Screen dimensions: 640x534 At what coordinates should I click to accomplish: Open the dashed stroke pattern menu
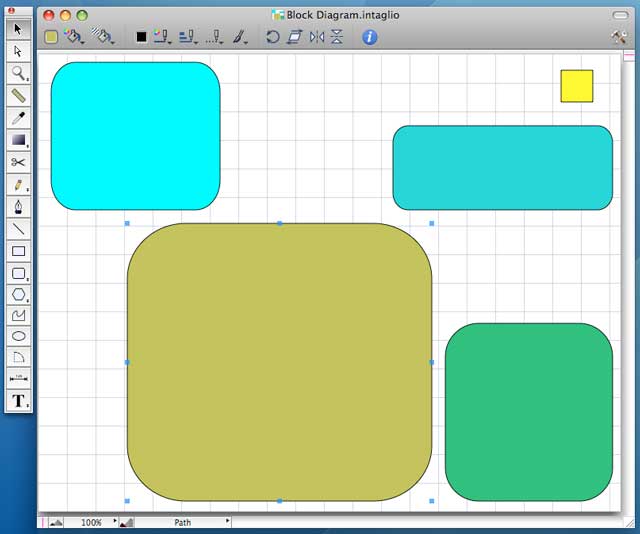214,37
